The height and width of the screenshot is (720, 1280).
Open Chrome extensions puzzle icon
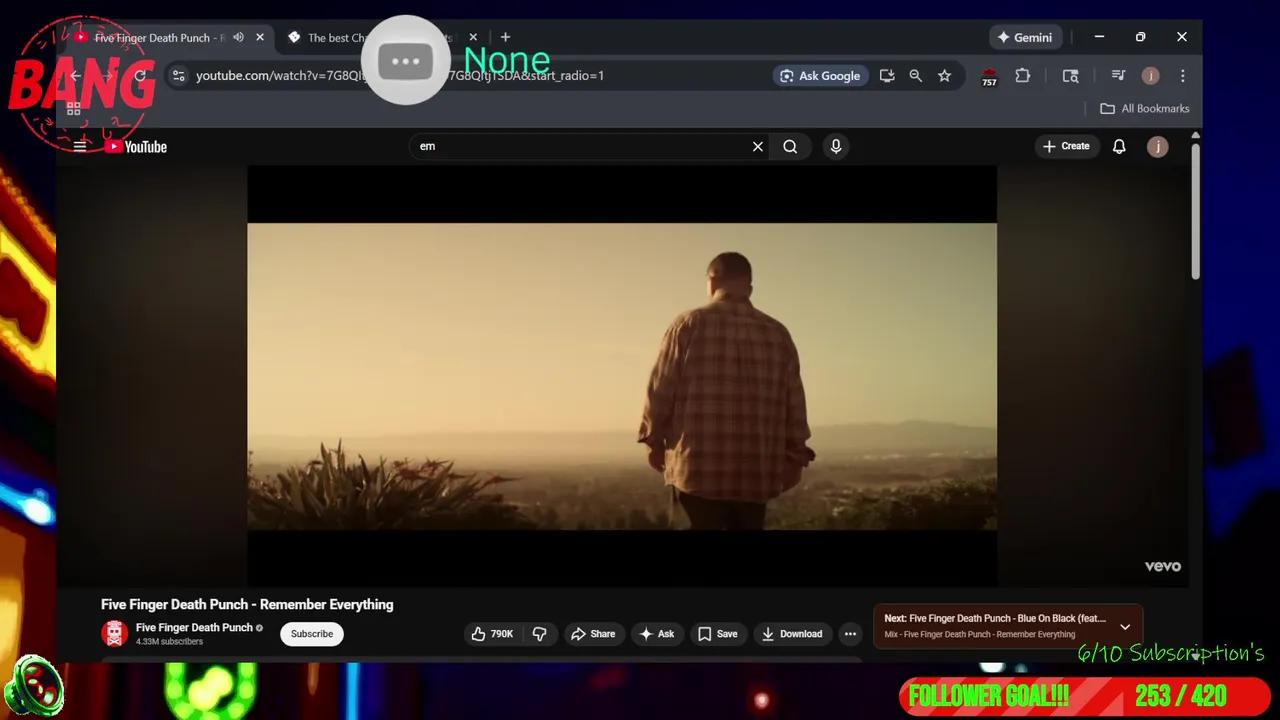pyautogui.click(x=1022, y=76)
